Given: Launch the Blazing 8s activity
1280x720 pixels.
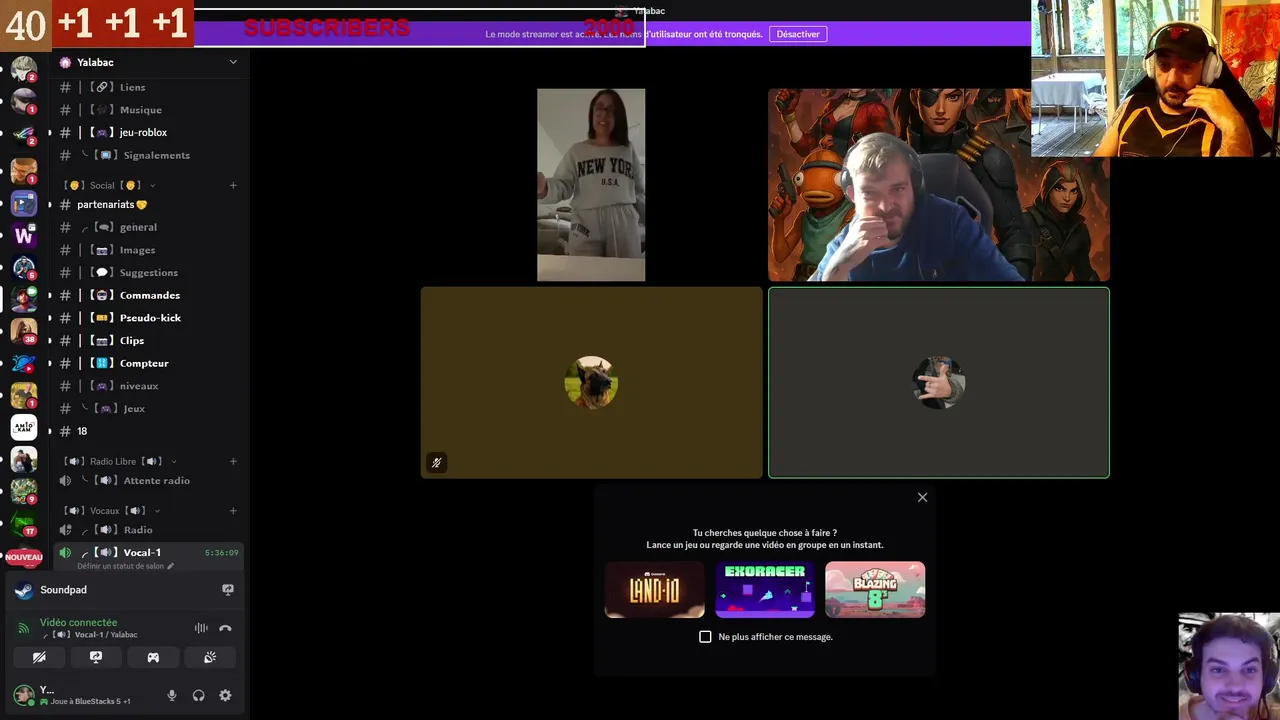Looking at the screenshot, I should (x=875, y=589).
